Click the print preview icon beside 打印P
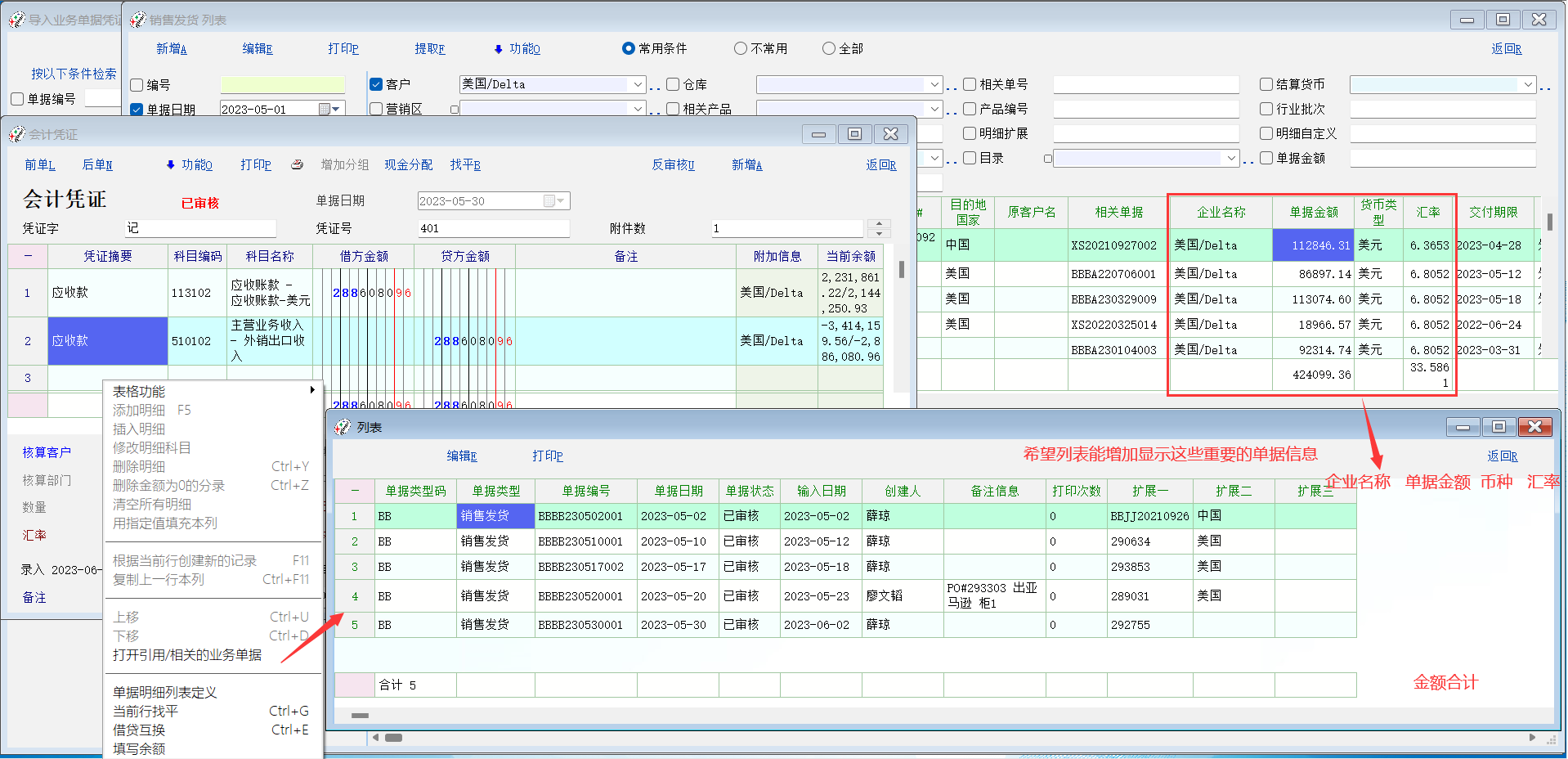The height and width of the screenshot is (759, 1568). 297,164
